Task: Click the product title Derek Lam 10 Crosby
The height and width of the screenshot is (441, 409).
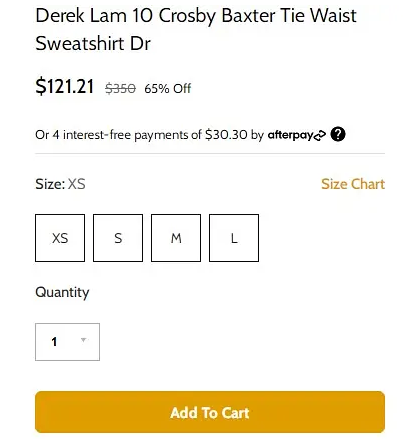Action: [x=126, y=16]
